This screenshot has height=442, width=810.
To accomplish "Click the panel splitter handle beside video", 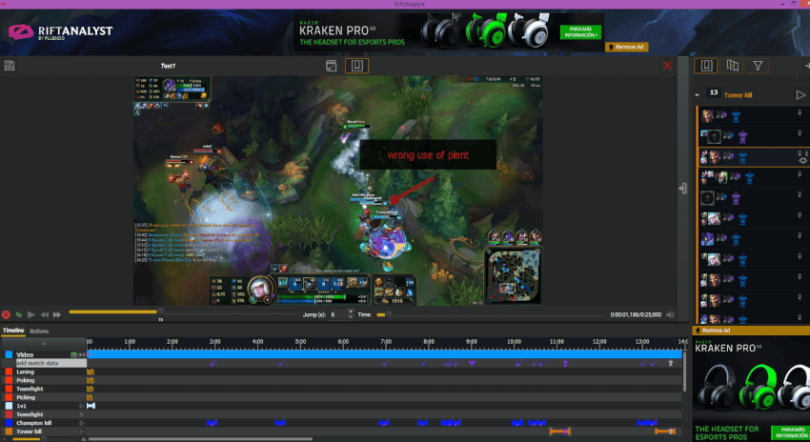I will coord(683,188).
